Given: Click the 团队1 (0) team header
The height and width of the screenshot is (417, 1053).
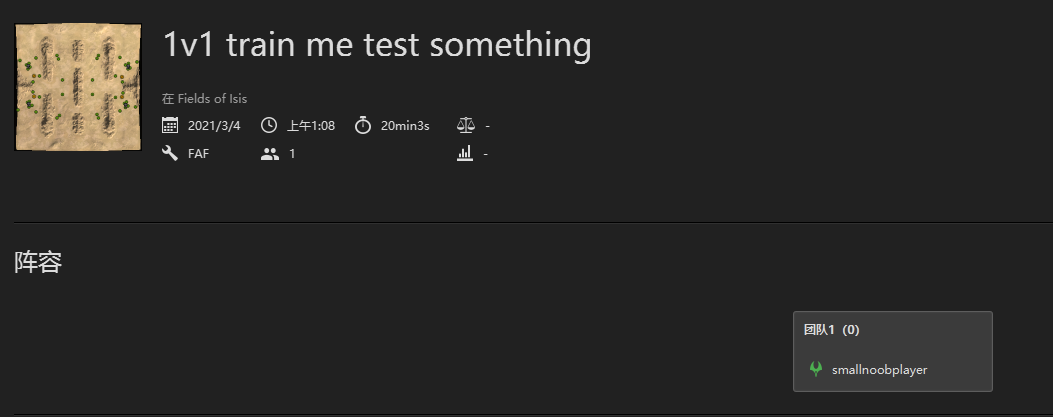Looking at the screenshot, I should tap(831, 330).
